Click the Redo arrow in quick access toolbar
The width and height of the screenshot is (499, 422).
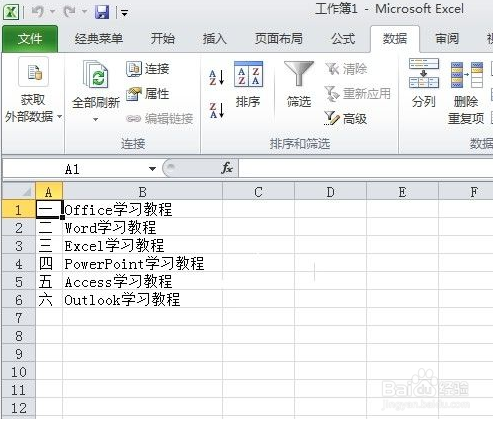point(70,12)
